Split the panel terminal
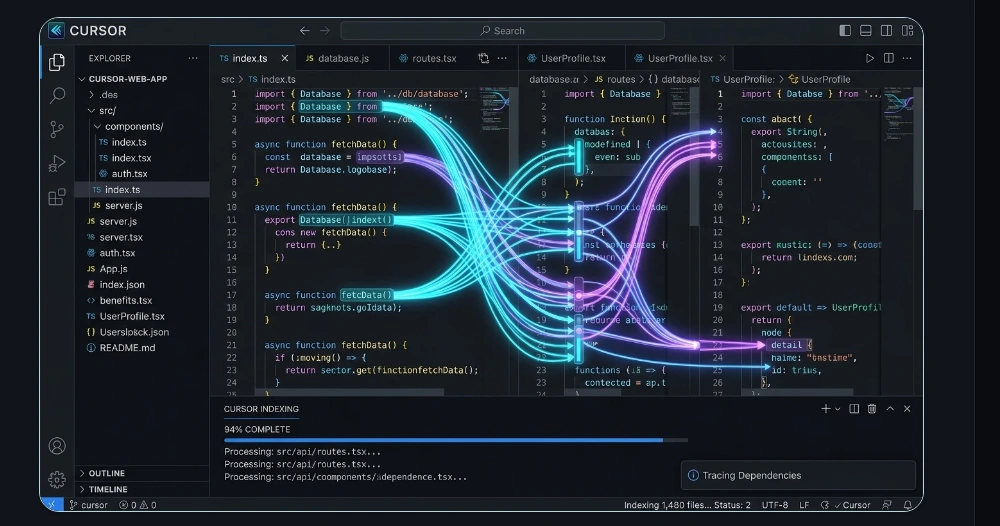The width and height of the screenshot is (1000, 526). pos(854,409)
